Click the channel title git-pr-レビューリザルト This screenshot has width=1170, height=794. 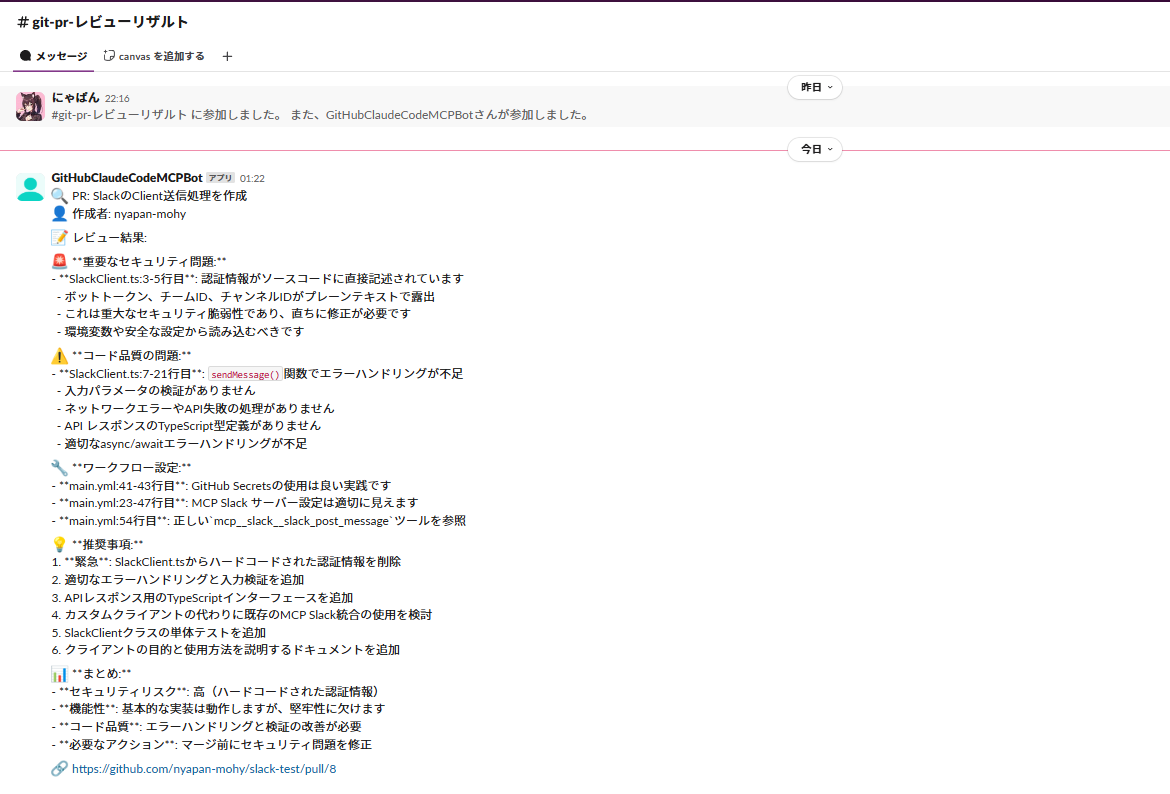[102, 22]
